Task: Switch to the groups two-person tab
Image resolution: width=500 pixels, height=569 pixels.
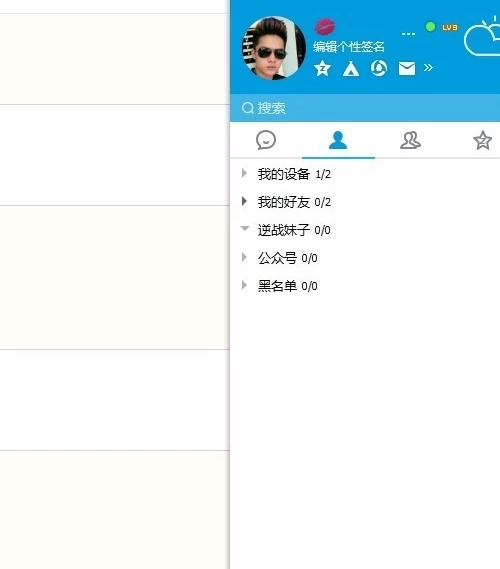Action: (x=410, y=140)
